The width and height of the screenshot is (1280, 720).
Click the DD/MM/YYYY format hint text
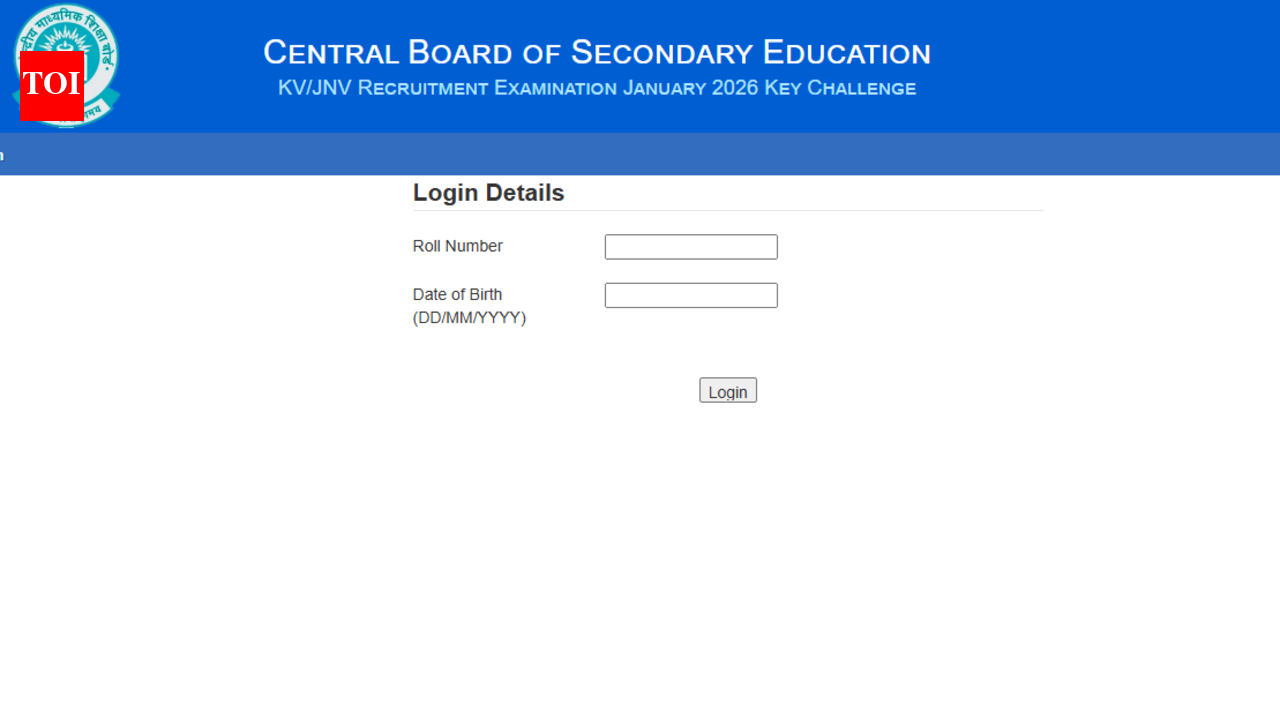(x=469, y=317)
